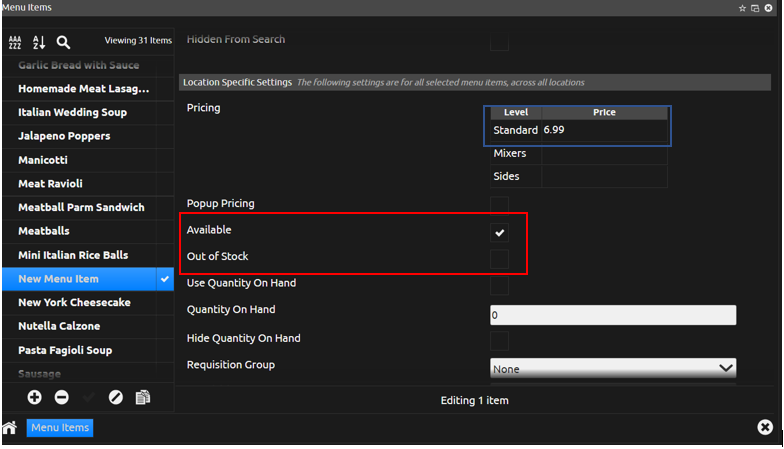Enable Use Quantity On Hand checkbox
Screen dimensions: 784x449
tap(499, 286)
